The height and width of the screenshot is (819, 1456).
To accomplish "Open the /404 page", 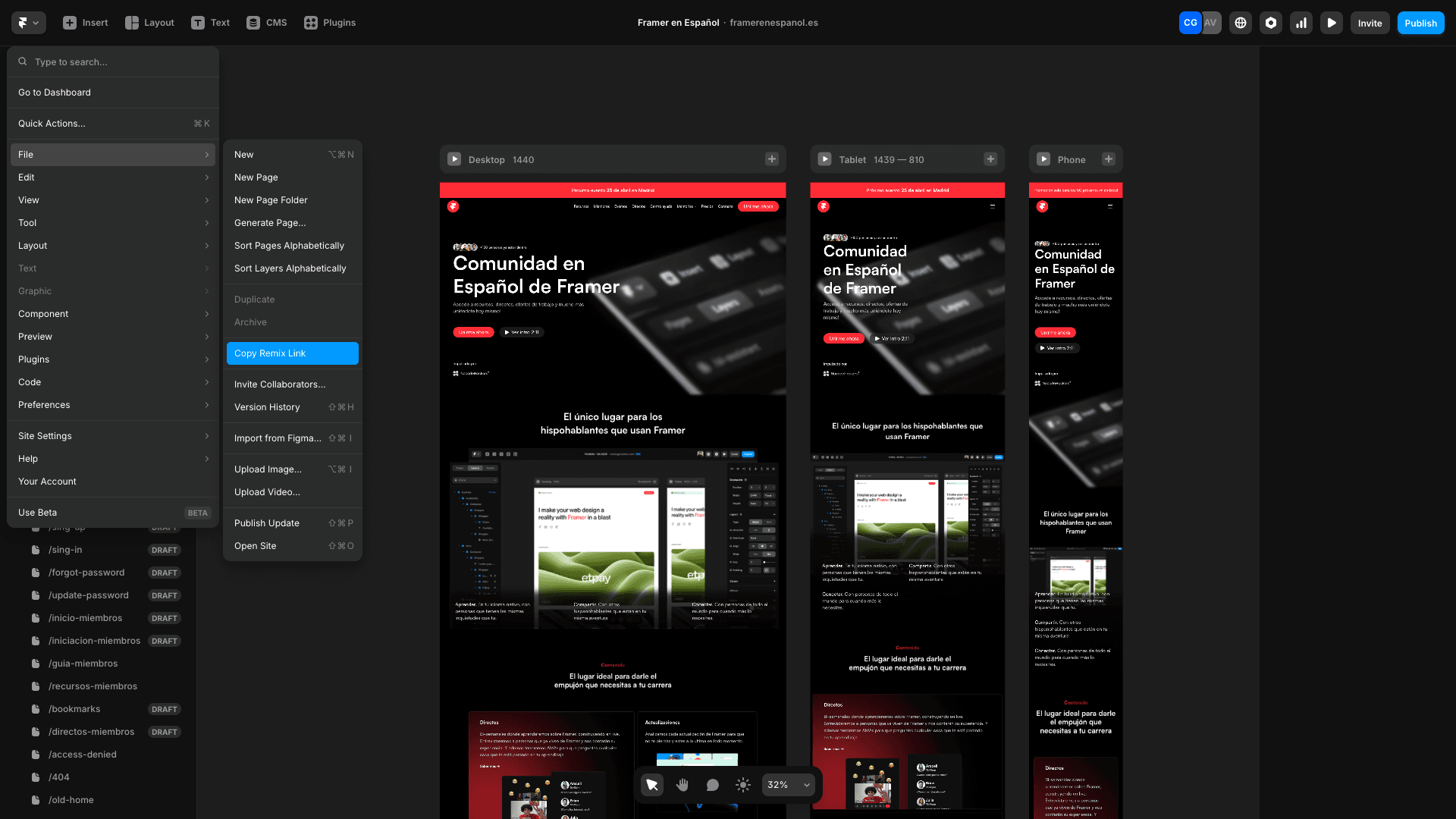I will (x=106, y=777).
